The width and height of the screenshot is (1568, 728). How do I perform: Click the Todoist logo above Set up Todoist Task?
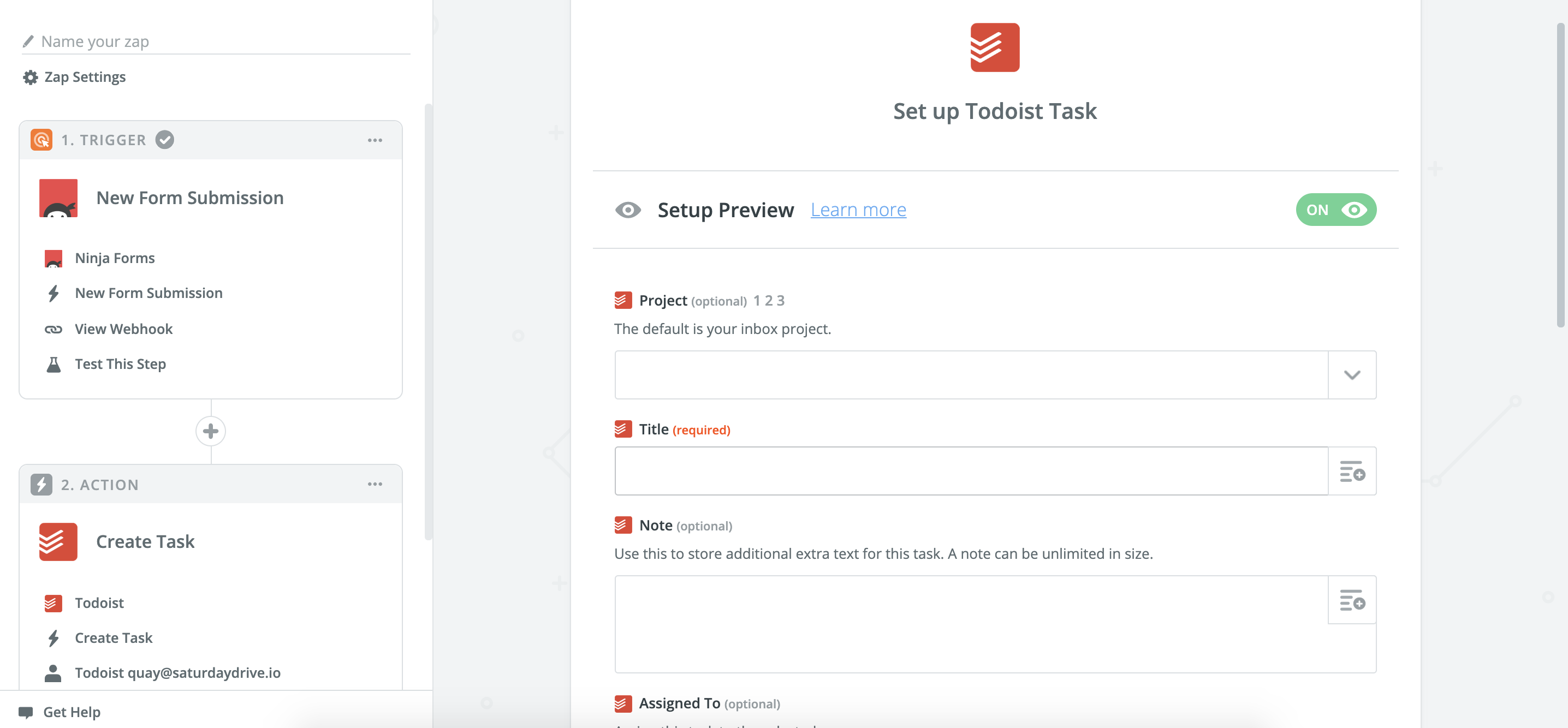(x=994, y=47)
